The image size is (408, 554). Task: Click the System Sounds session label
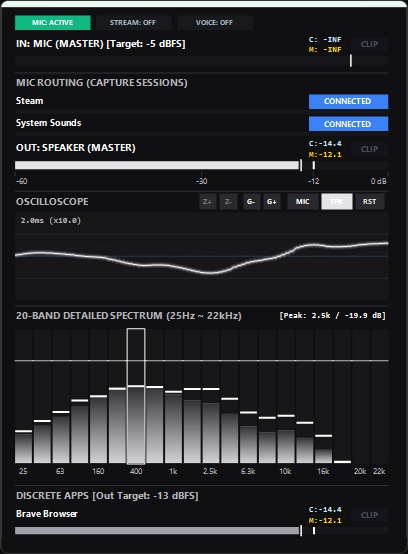tap(48, 123)
